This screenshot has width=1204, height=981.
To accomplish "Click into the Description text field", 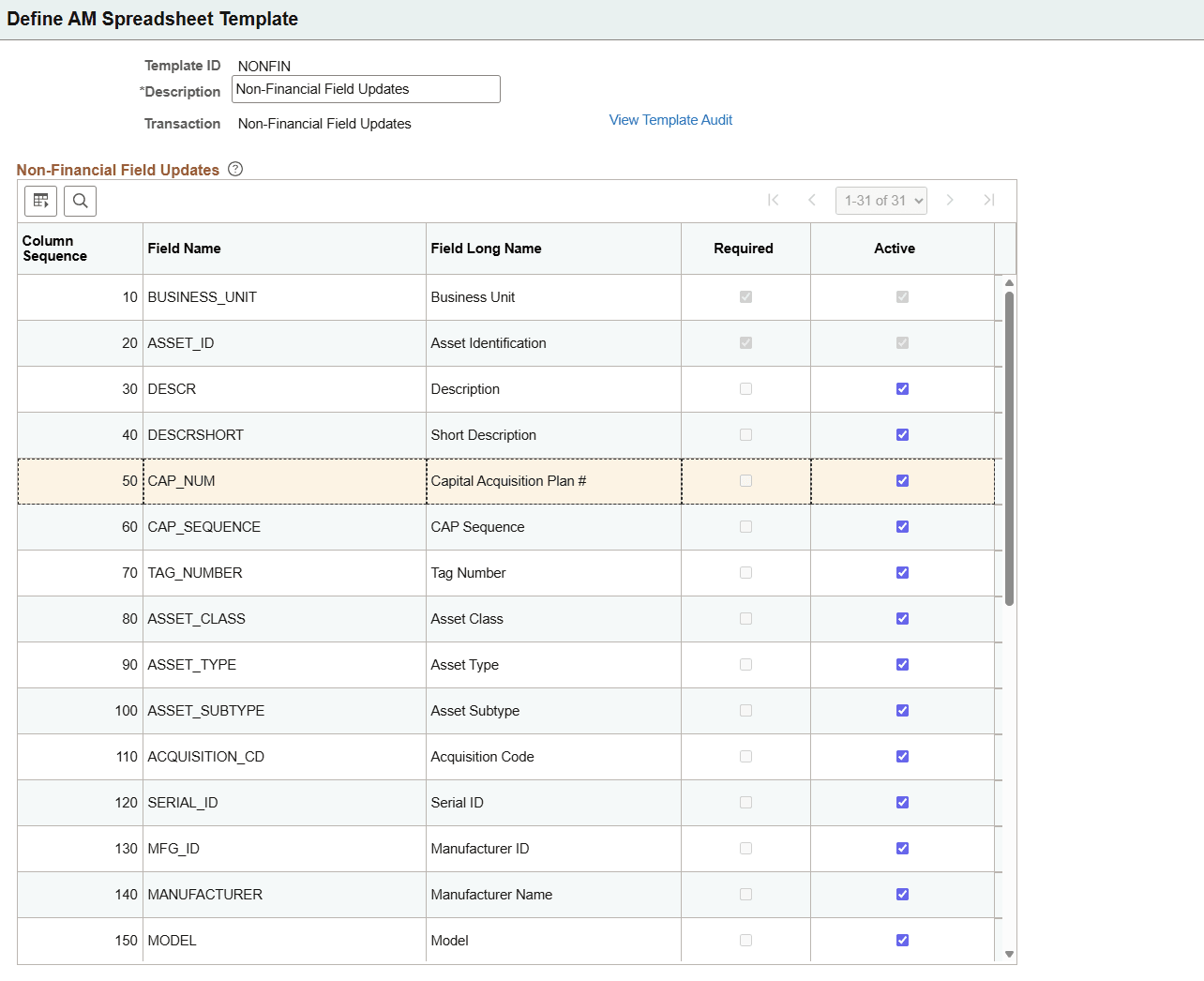I will (366, 89).
